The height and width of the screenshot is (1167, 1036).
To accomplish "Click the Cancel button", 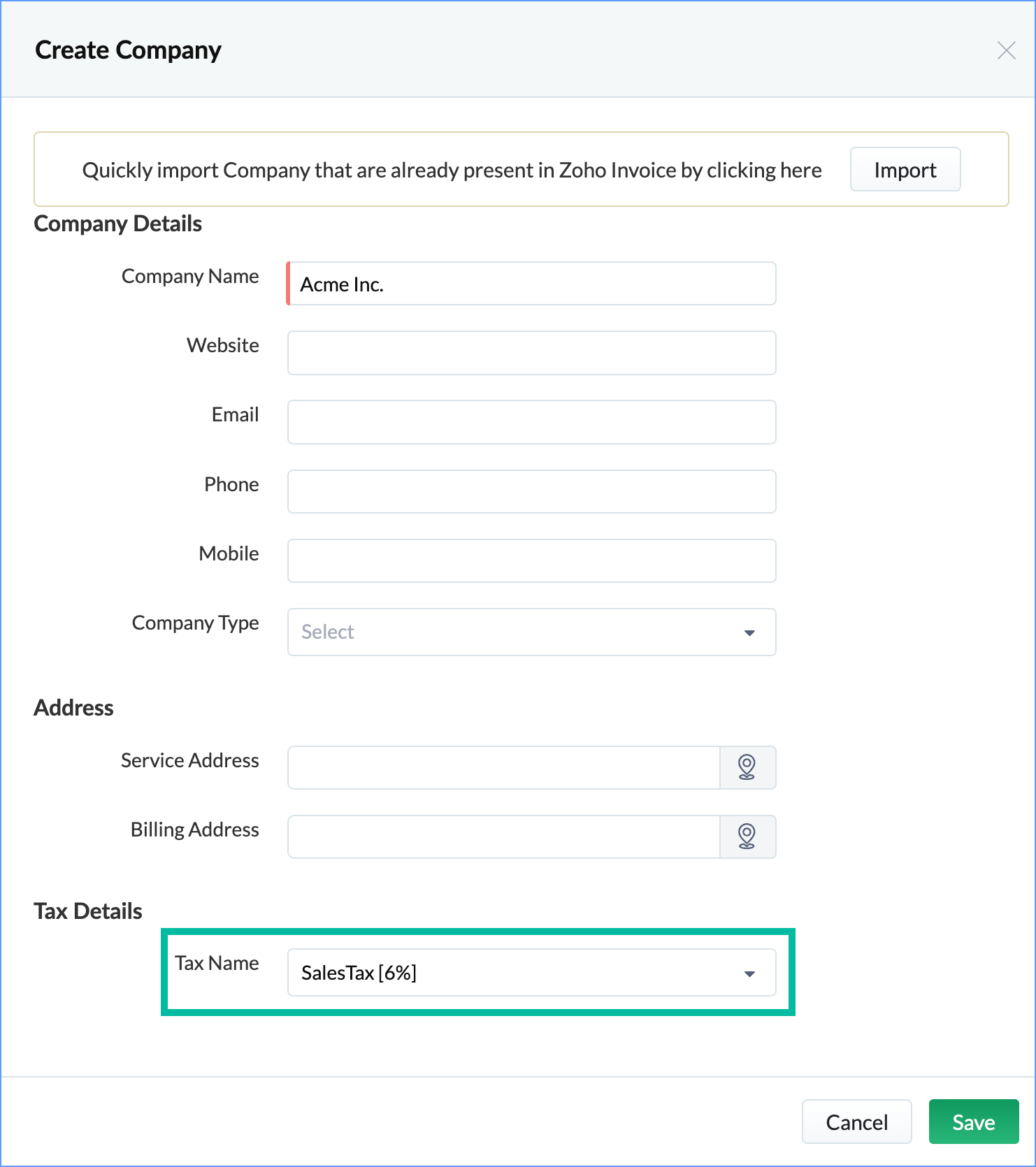I will (856, 1122).
